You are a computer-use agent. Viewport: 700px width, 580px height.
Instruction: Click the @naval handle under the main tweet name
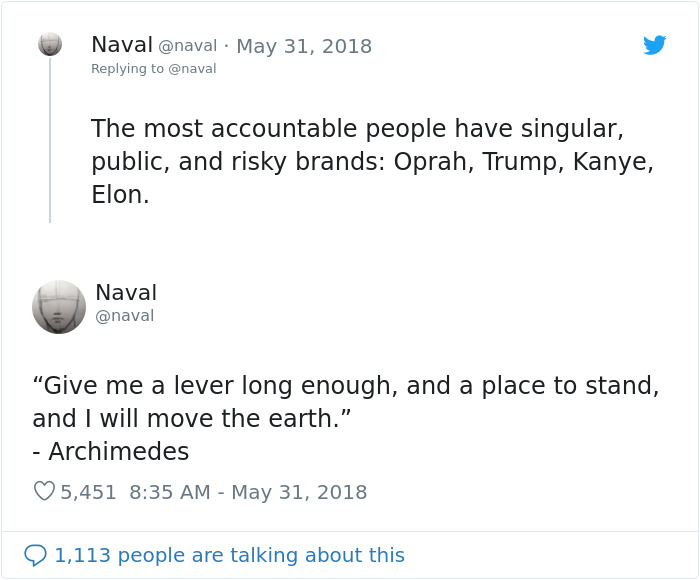[x=124, y=316]
